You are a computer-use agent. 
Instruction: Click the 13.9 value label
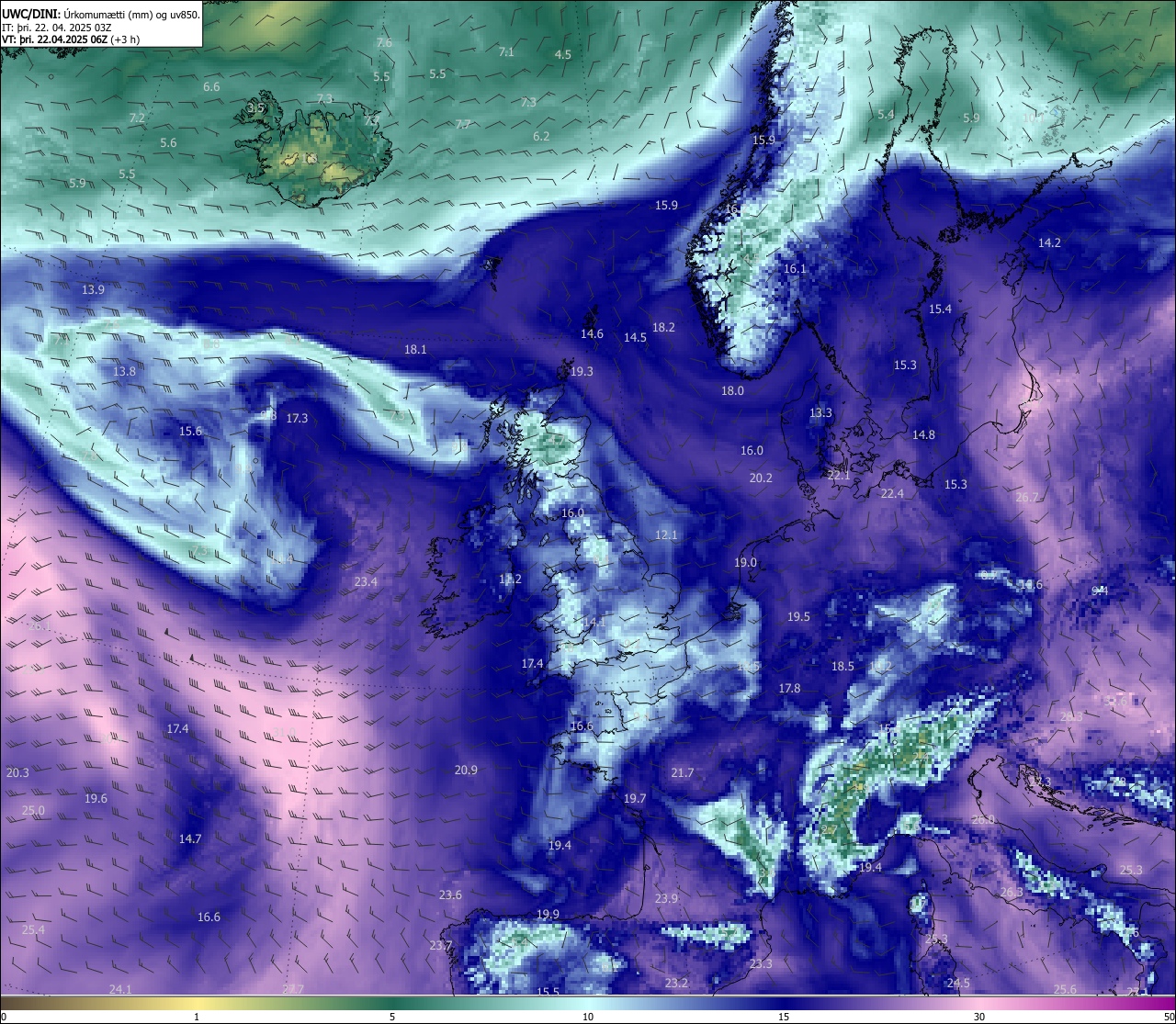pos(93,290)
